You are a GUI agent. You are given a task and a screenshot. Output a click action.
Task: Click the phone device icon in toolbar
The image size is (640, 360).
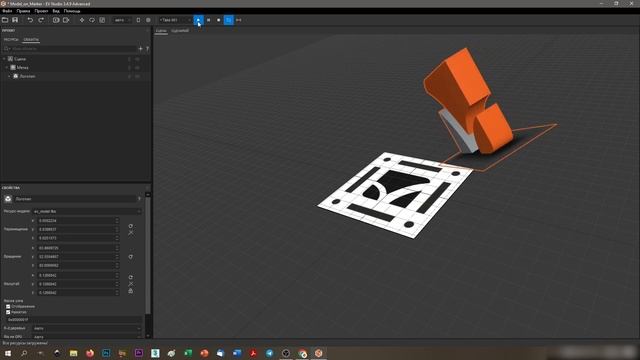pos(138,20)
